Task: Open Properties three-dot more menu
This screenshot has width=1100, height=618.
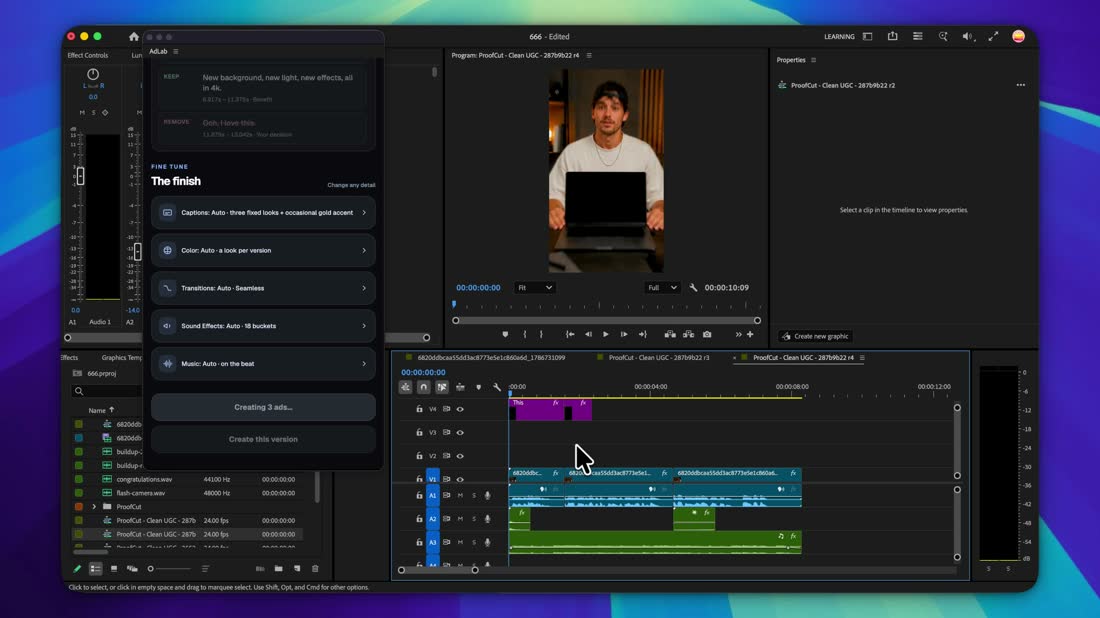Action: point(1021,86)
